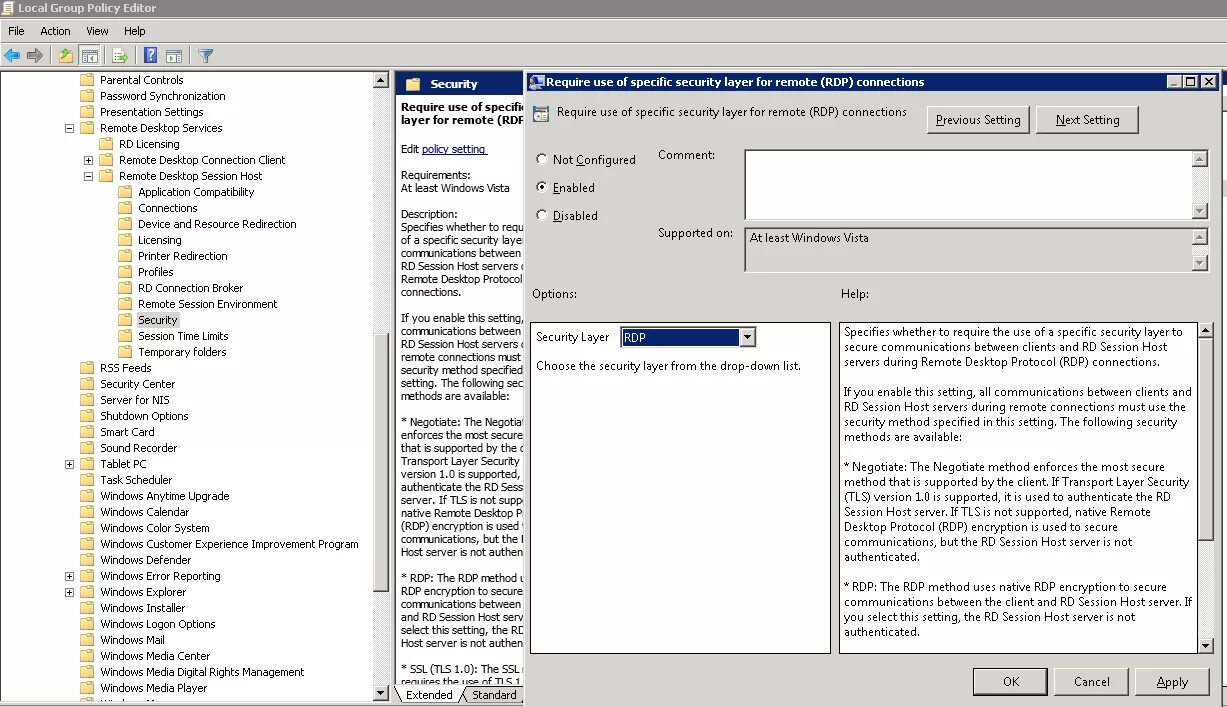Select the Enabled radio button
1227x707 pixels.
542,187
